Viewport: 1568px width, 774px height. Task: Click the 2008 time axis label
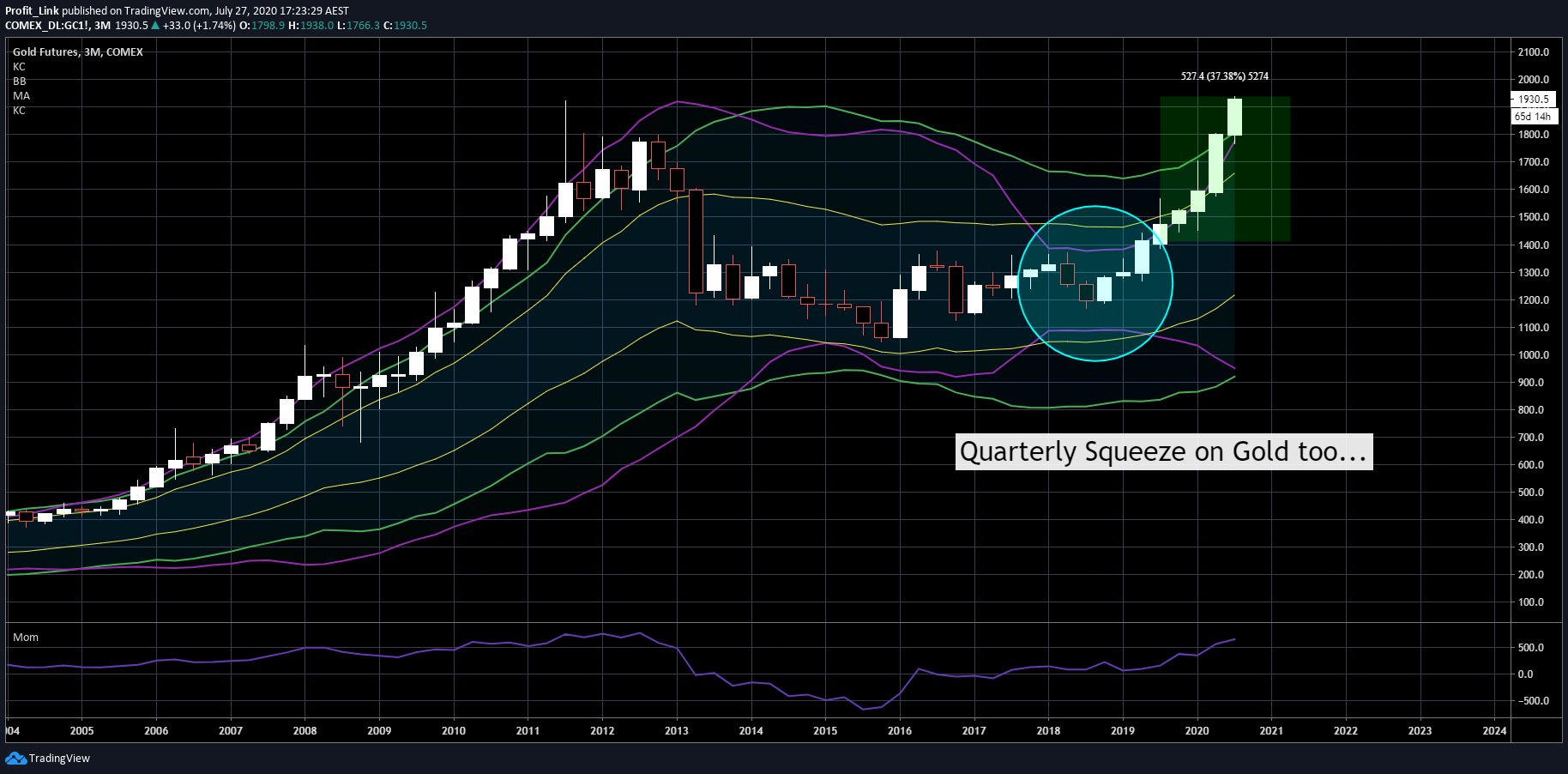tap(305, 731)
